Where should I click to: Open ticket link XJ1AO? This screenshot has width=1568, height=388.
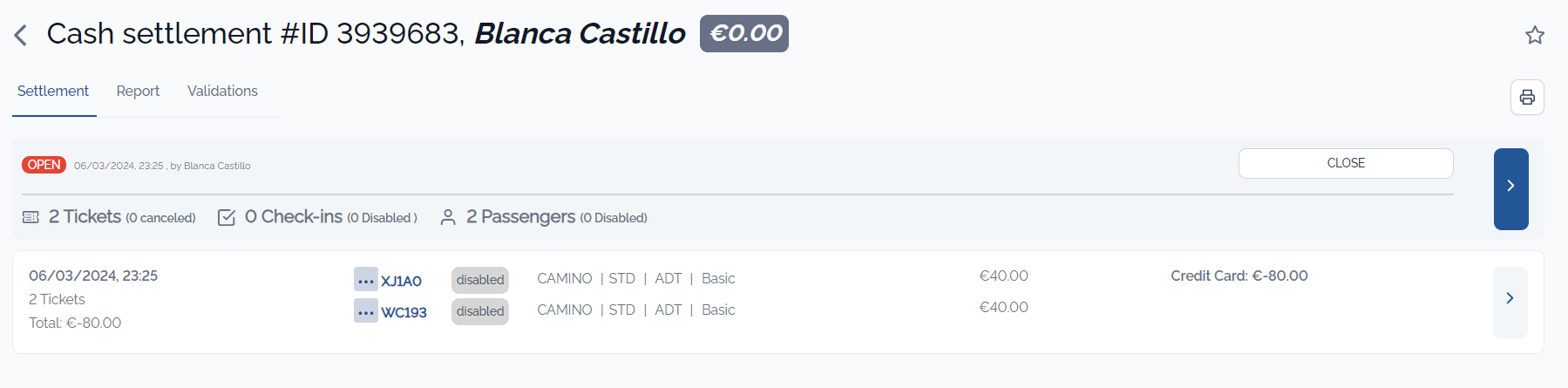(401, 281)
